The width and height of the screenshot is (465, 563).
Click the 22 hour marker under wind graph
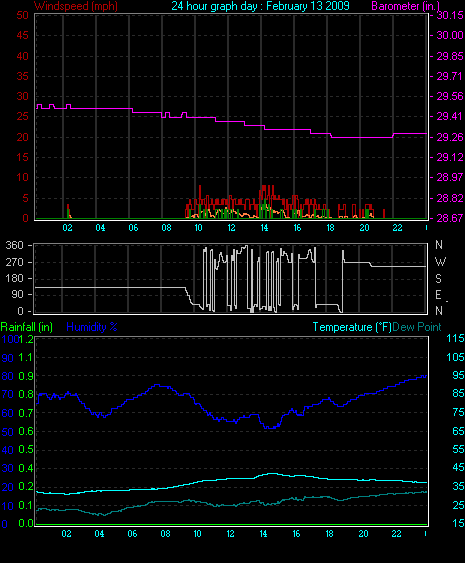click(x=397, y=228)
